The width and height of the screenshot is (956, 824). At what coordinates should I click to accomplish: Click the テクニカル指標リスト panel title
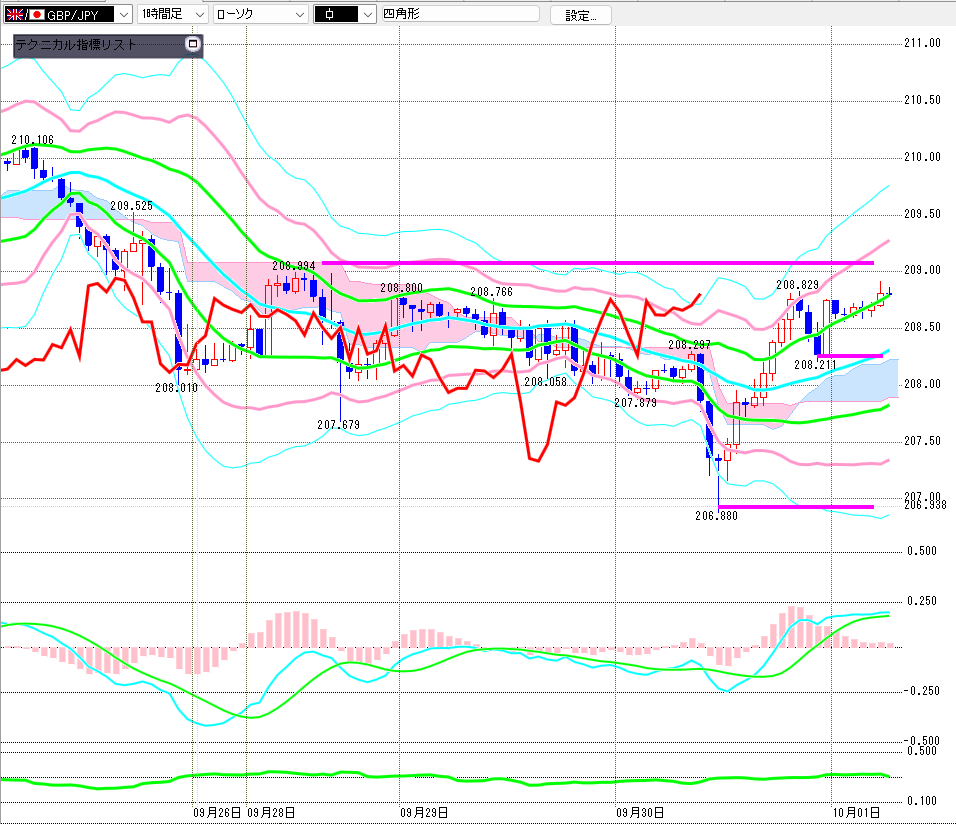click(76, 45)
